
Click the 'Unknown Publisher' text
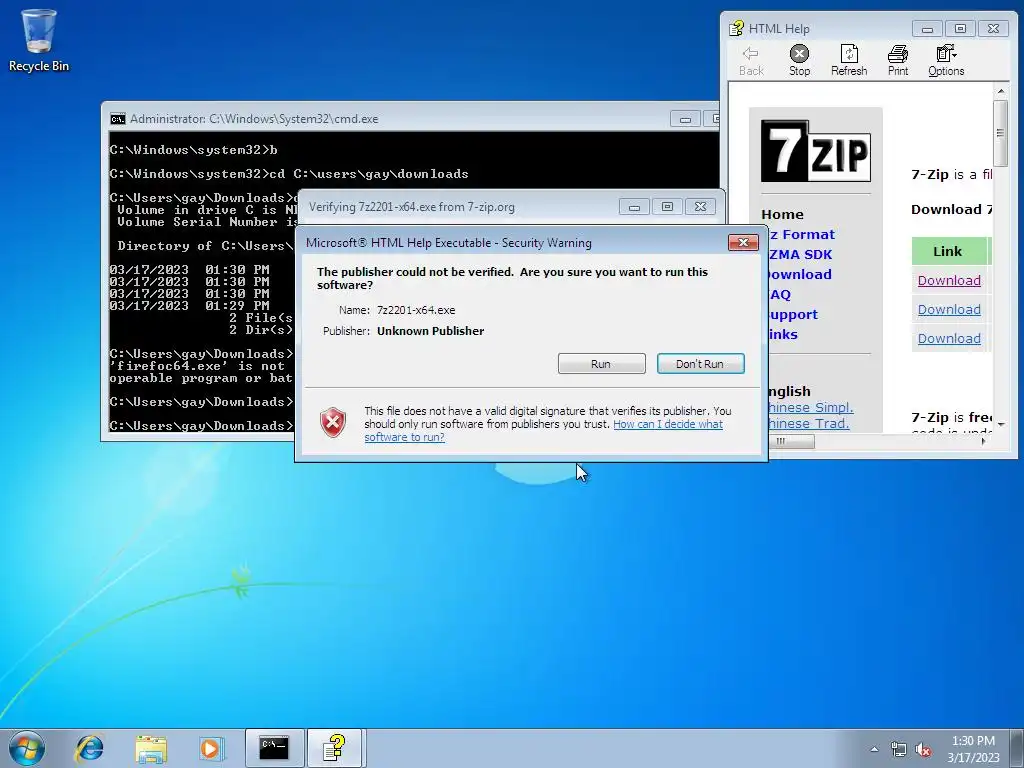[x=430, y=331]
